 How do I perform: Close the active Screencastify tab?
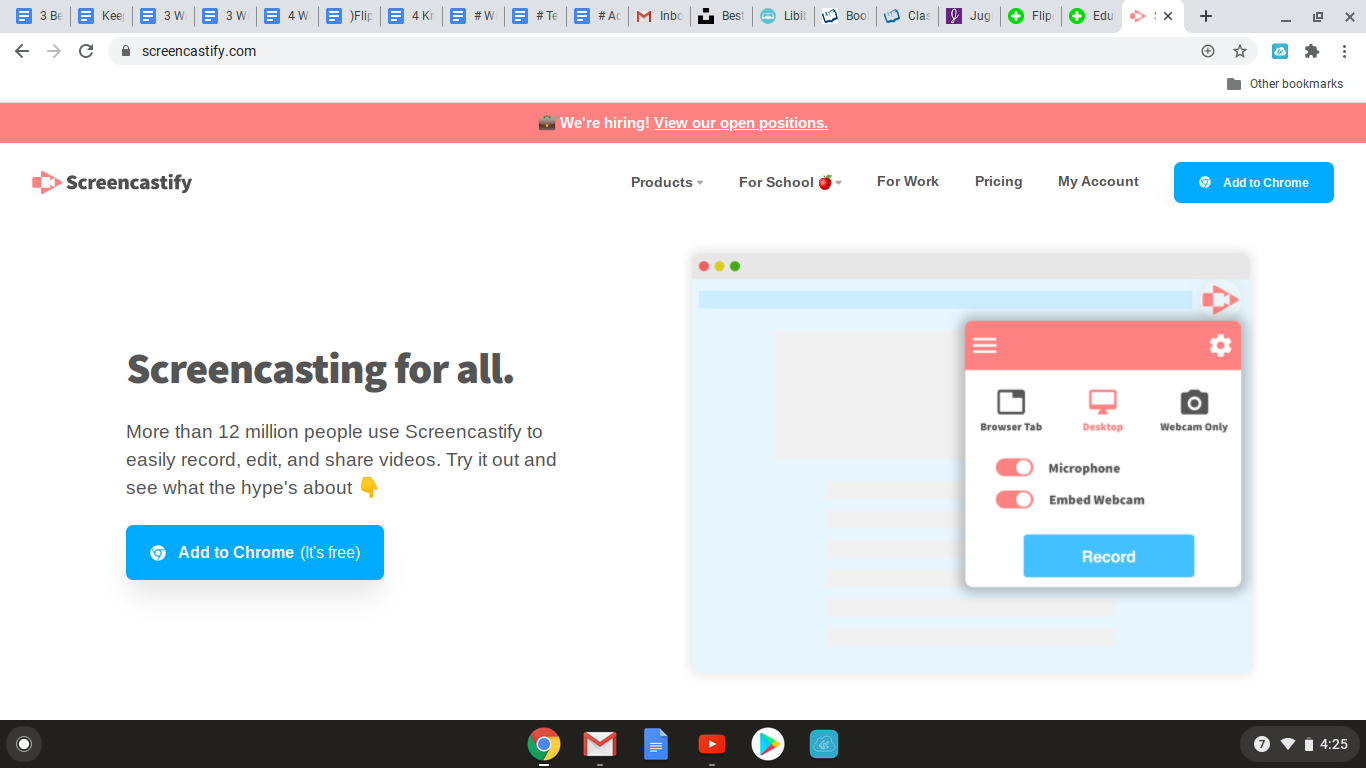tap(1168, 16)
